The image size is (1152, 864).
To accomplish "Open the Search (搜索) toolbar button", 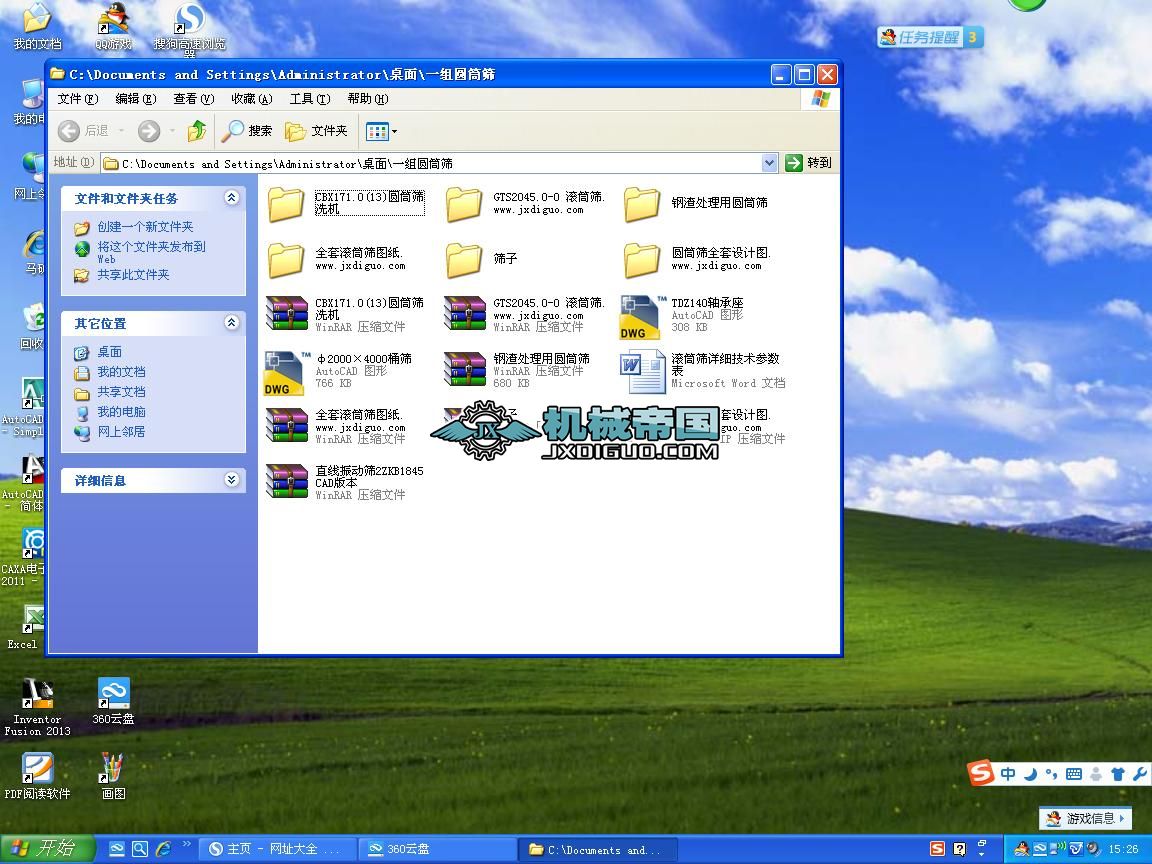I will 248,131.
